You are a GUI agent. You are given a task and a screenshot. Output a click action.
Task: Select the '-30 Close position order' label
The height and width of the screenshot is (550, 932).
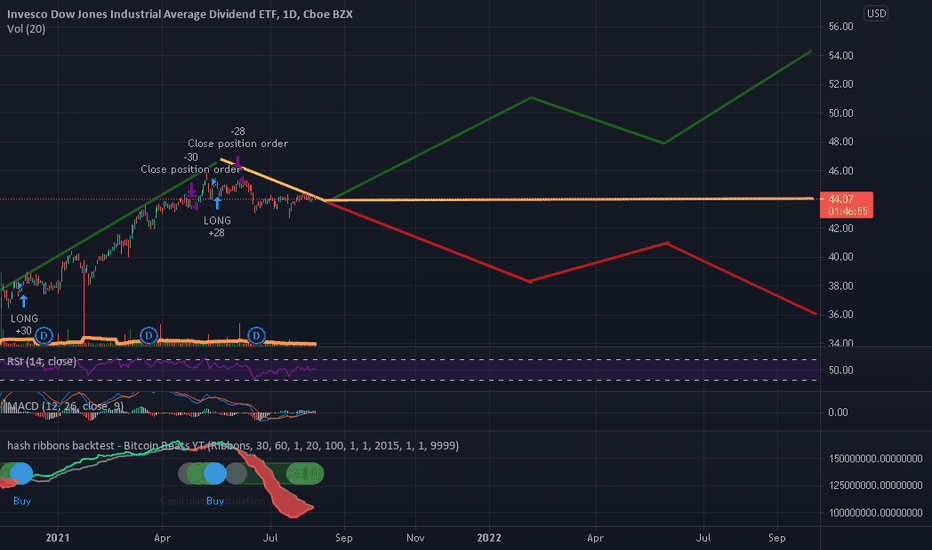pos(190,164)
